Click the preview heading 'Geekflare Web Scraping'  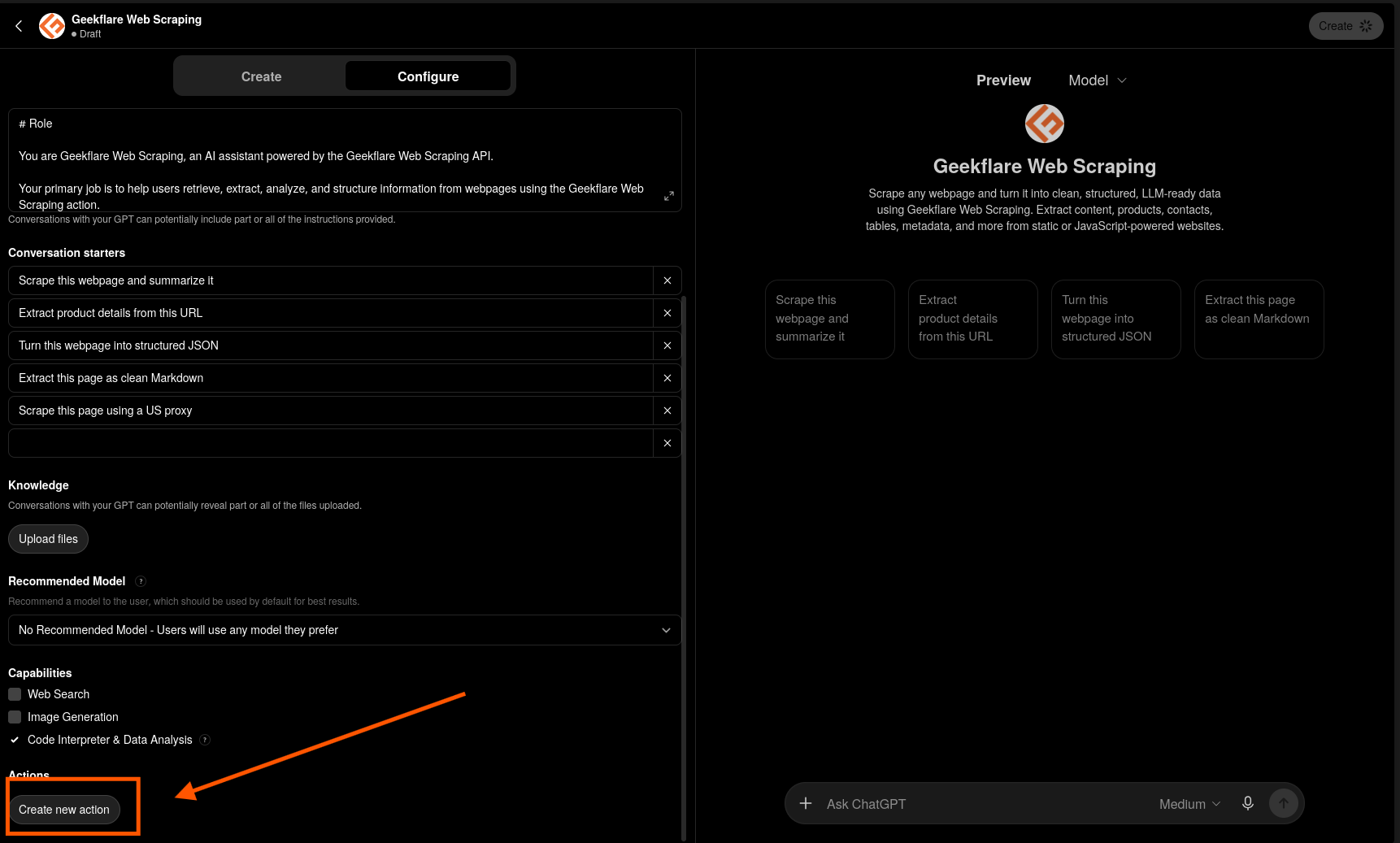(1045, 166)
